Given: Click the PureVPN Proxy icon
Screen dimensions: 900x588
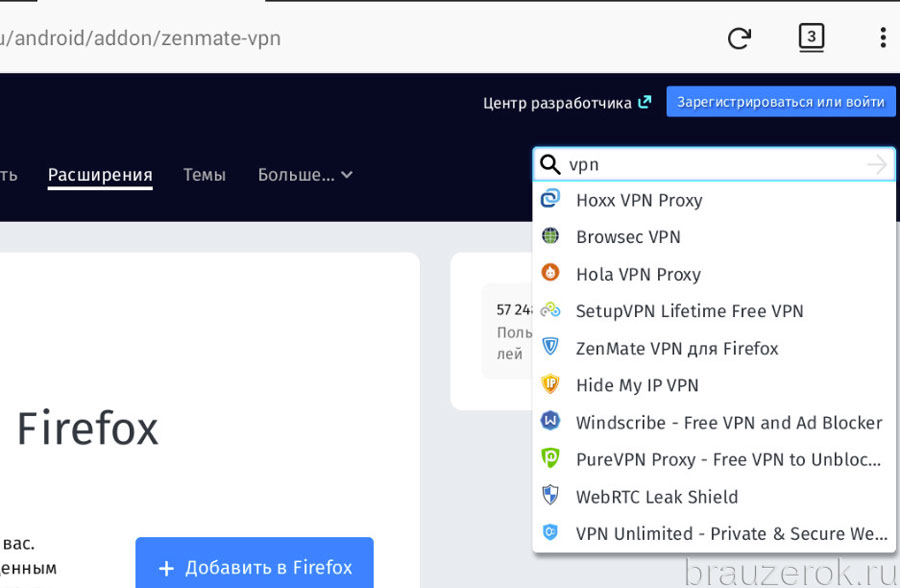Looking at the screenshot, I should 550,458.
